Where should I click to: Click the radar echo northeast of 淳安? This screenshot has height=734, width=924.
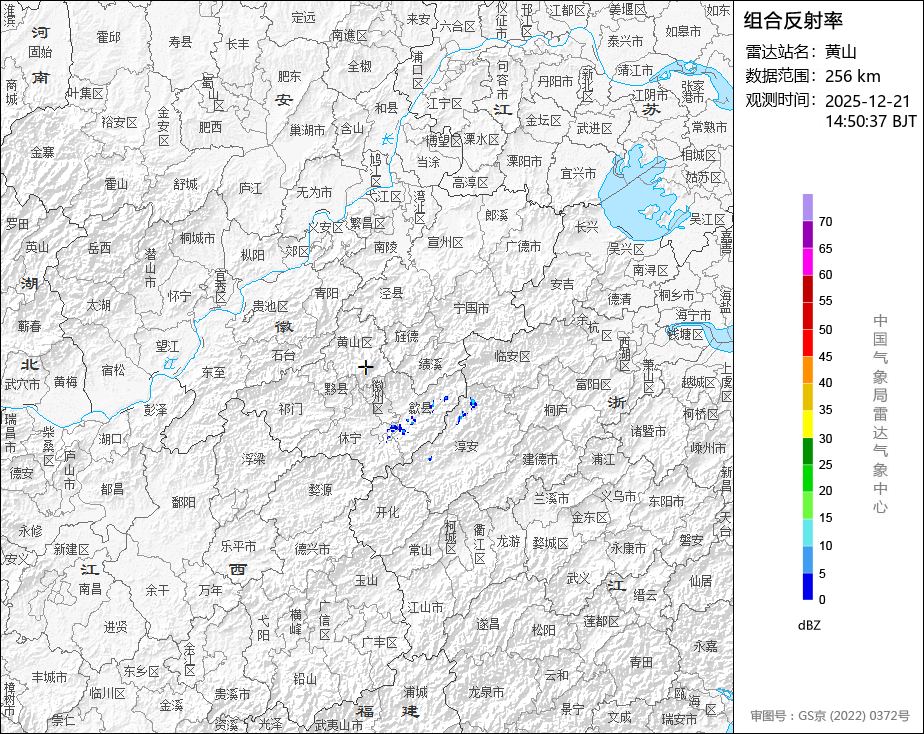tap(473, 404)
